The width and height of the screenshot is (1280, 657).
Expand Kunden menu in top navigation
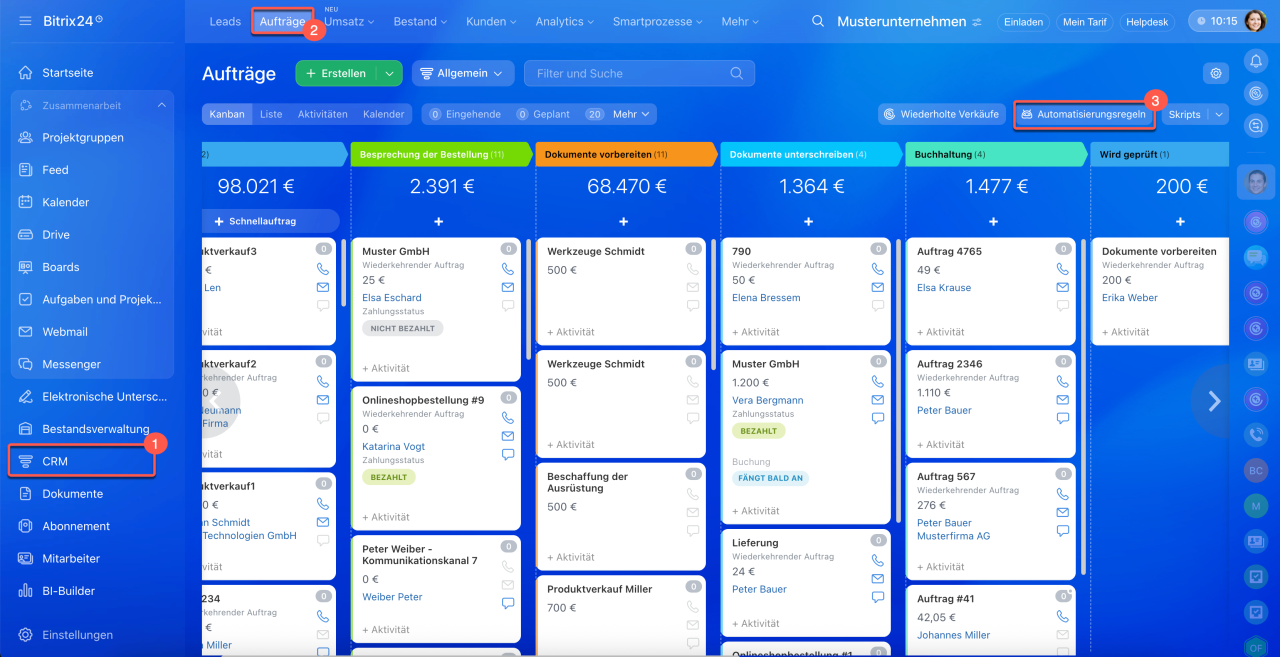491,22
